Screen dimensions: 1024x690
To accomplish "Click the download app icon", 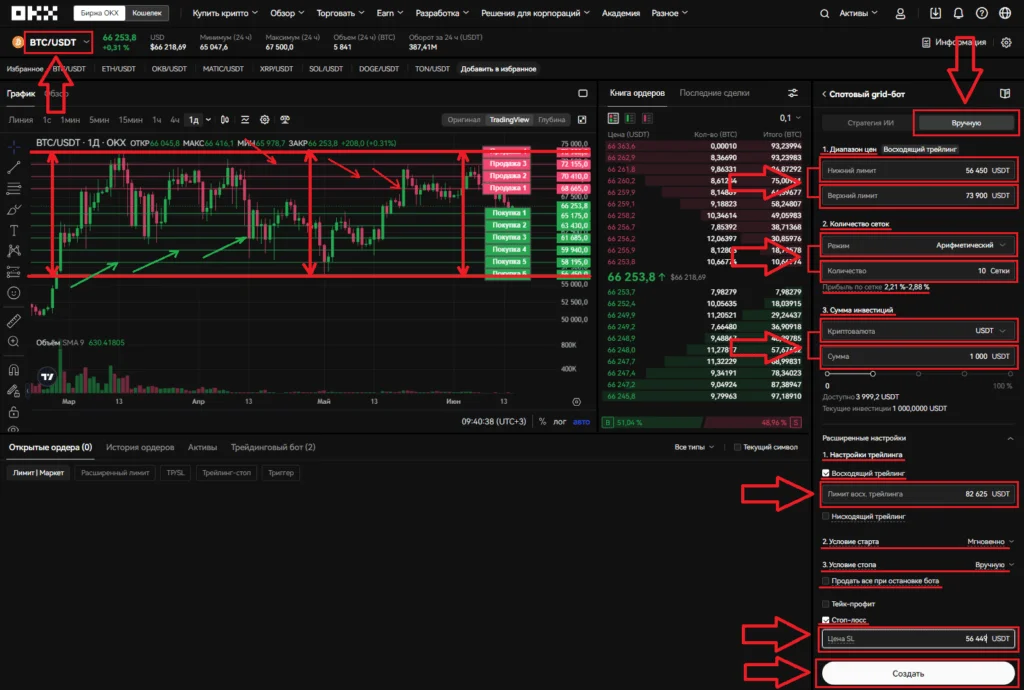I will [935, 13].
